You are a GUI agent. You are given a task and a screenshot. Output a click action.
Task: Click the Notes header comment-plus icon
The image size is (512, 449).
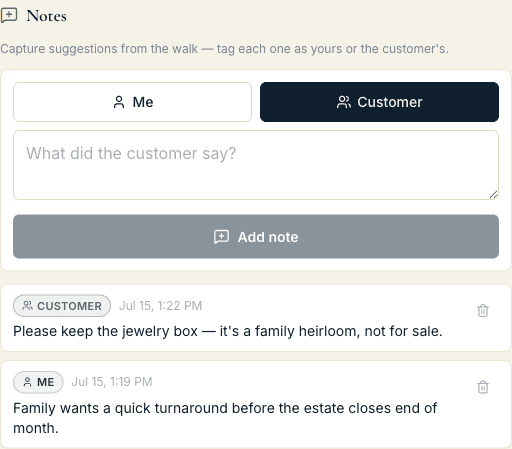click(9, 15)
